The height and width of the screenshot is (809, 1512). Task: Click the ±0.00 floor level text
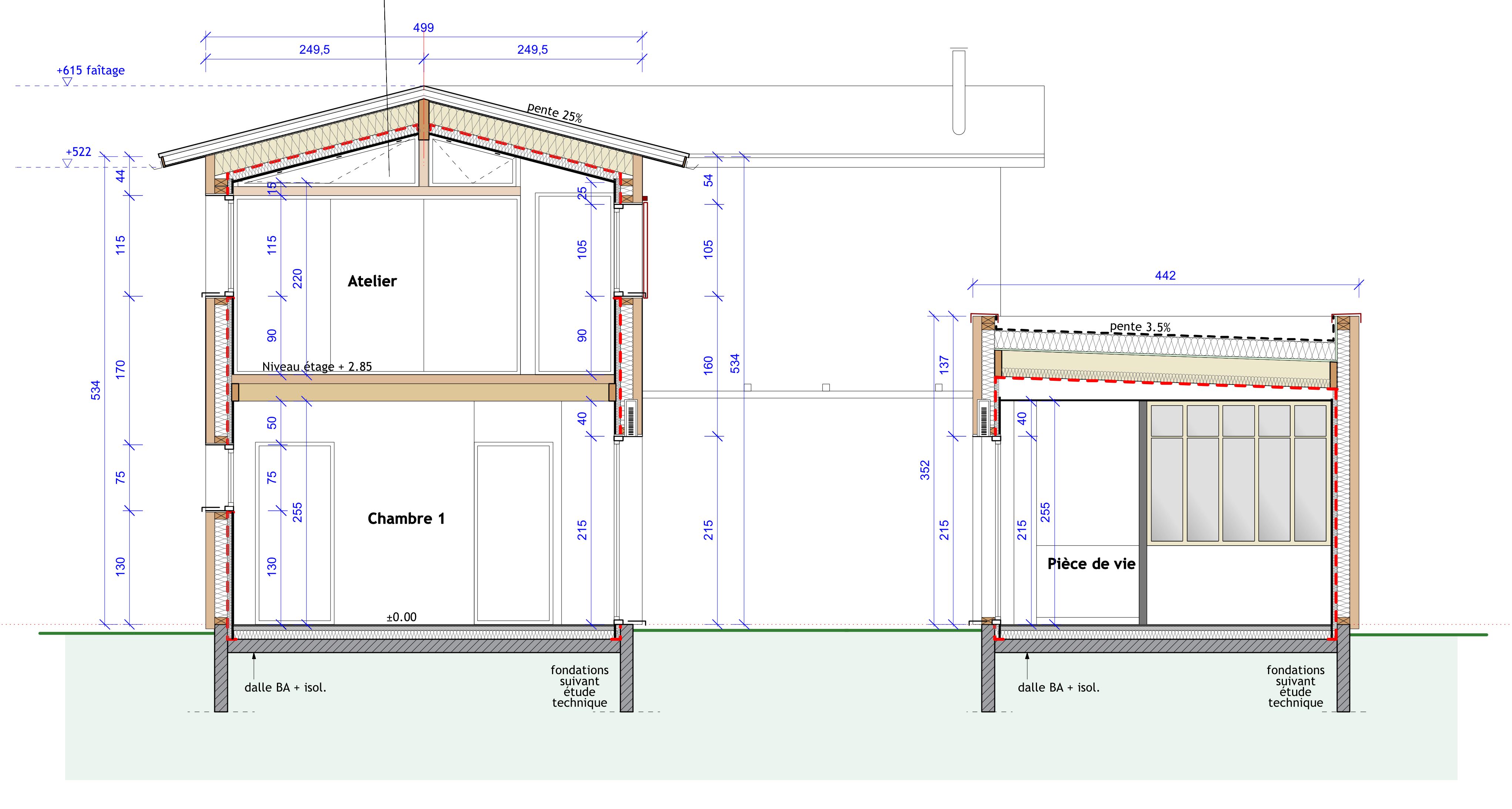tap(401, 617)
